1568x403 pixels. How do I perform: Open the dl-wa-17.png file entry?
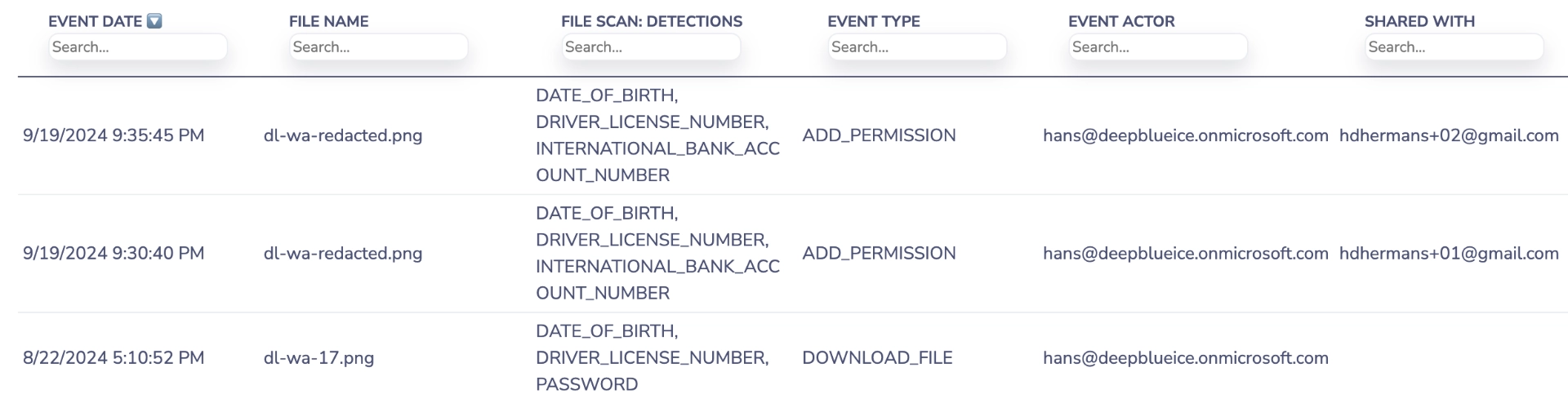pyautogui.click(x=318, y=358)
